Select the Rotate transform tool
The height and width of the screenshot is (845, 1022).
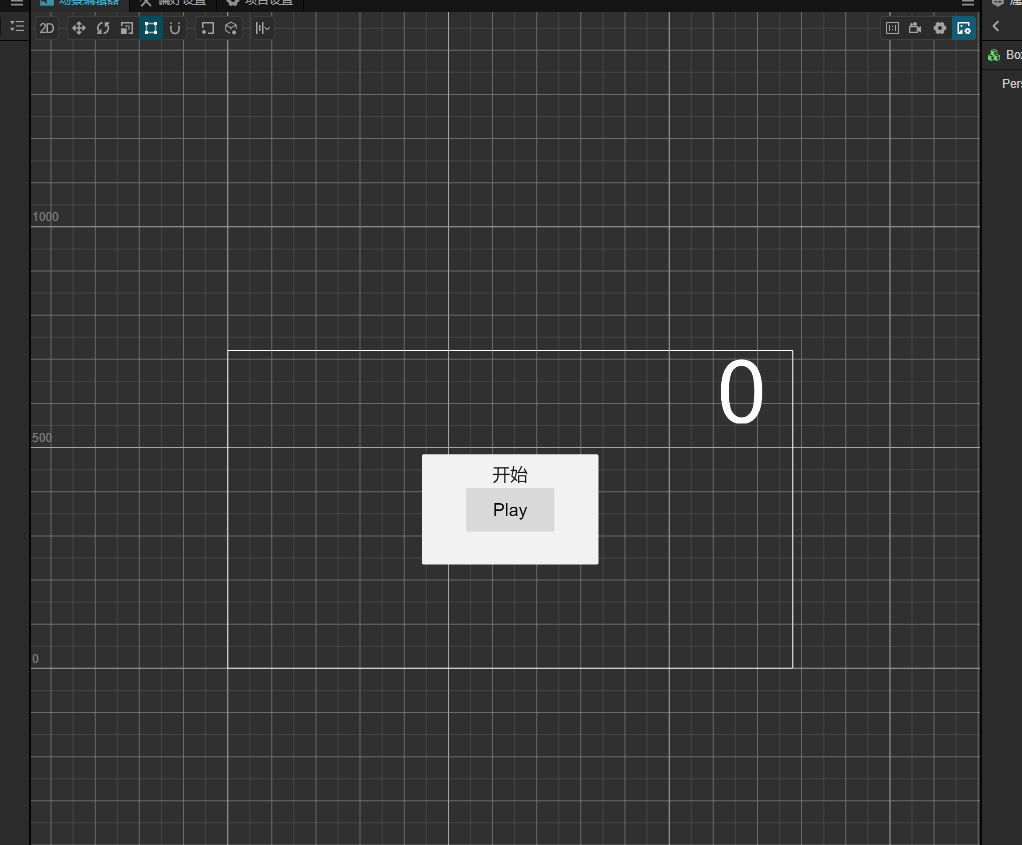click(x=103, y=28)
